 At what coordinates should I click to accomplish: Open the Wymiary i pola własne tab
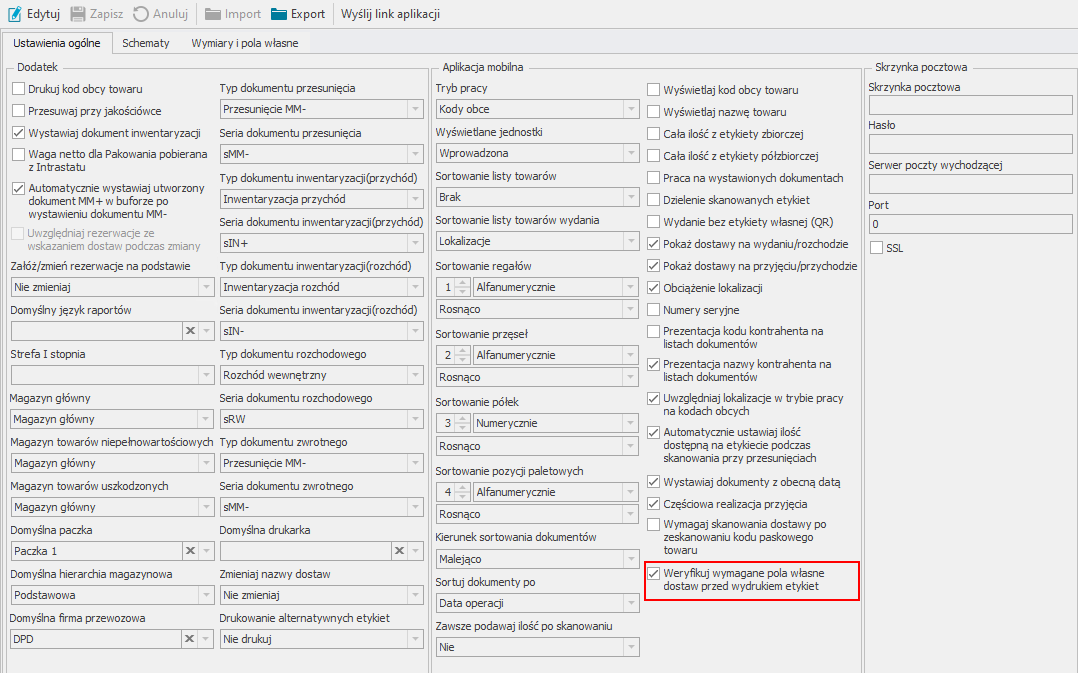[x=245, y=43]
